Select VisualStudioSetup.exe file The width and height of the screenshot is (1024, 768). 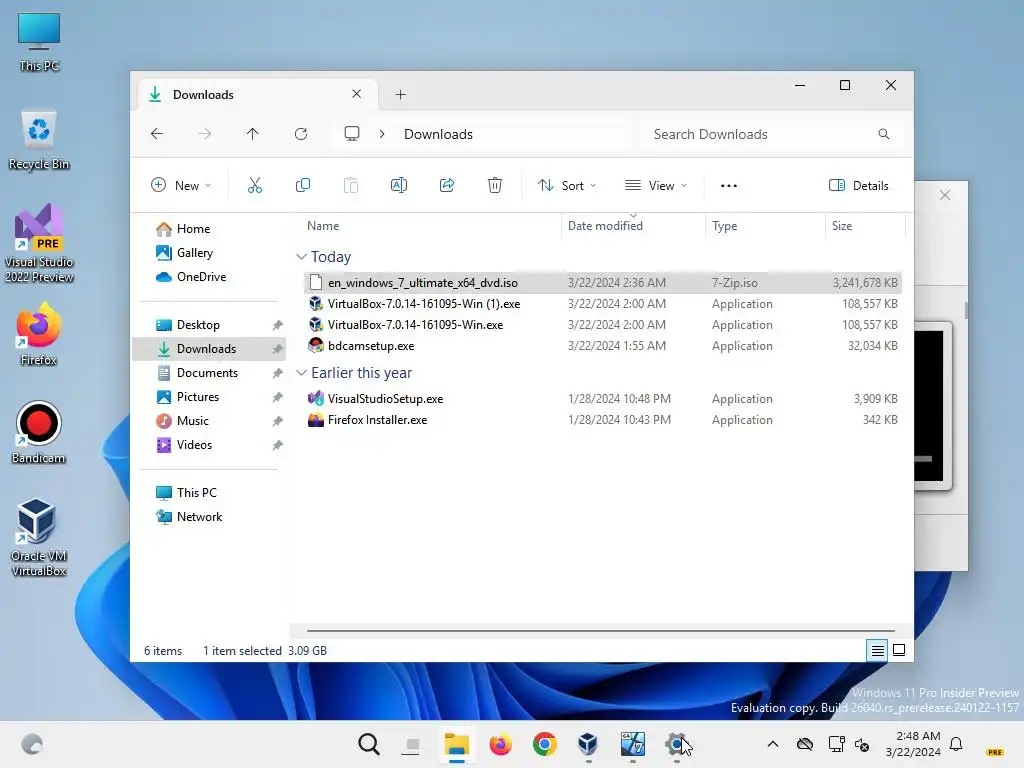pos(603,398)
